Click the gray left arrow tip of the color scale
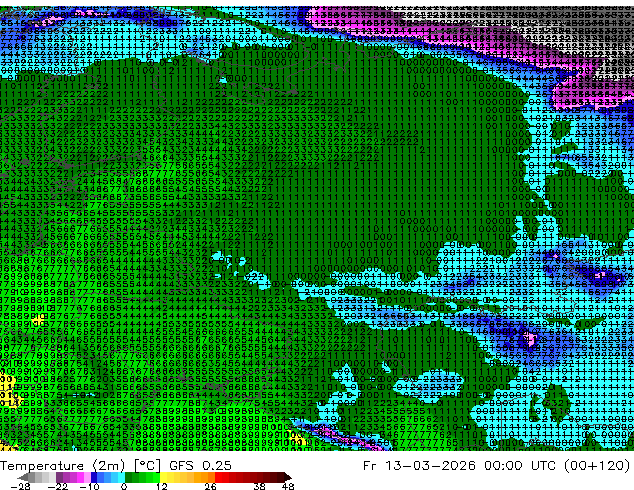634x490 pixels. point(22,477)
